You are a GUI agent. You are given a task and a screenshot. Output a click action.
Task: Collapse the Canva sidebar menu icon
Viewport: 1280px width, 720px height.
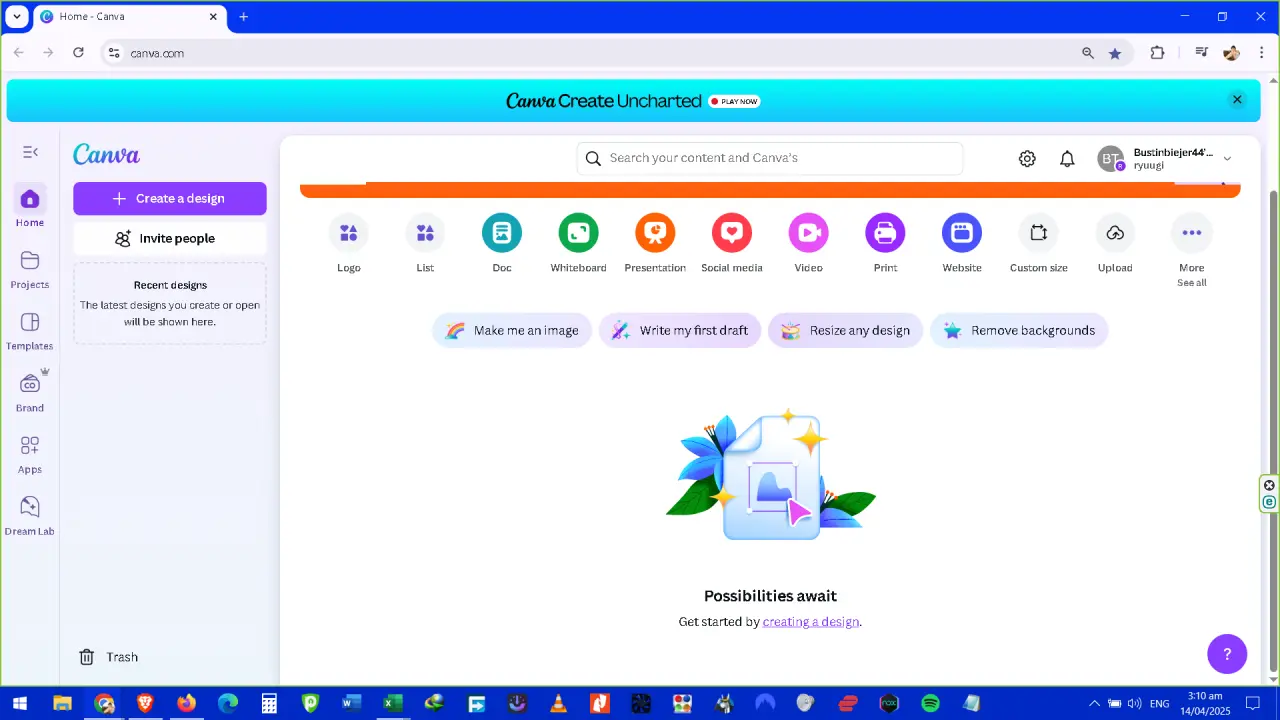coord(30,152)
